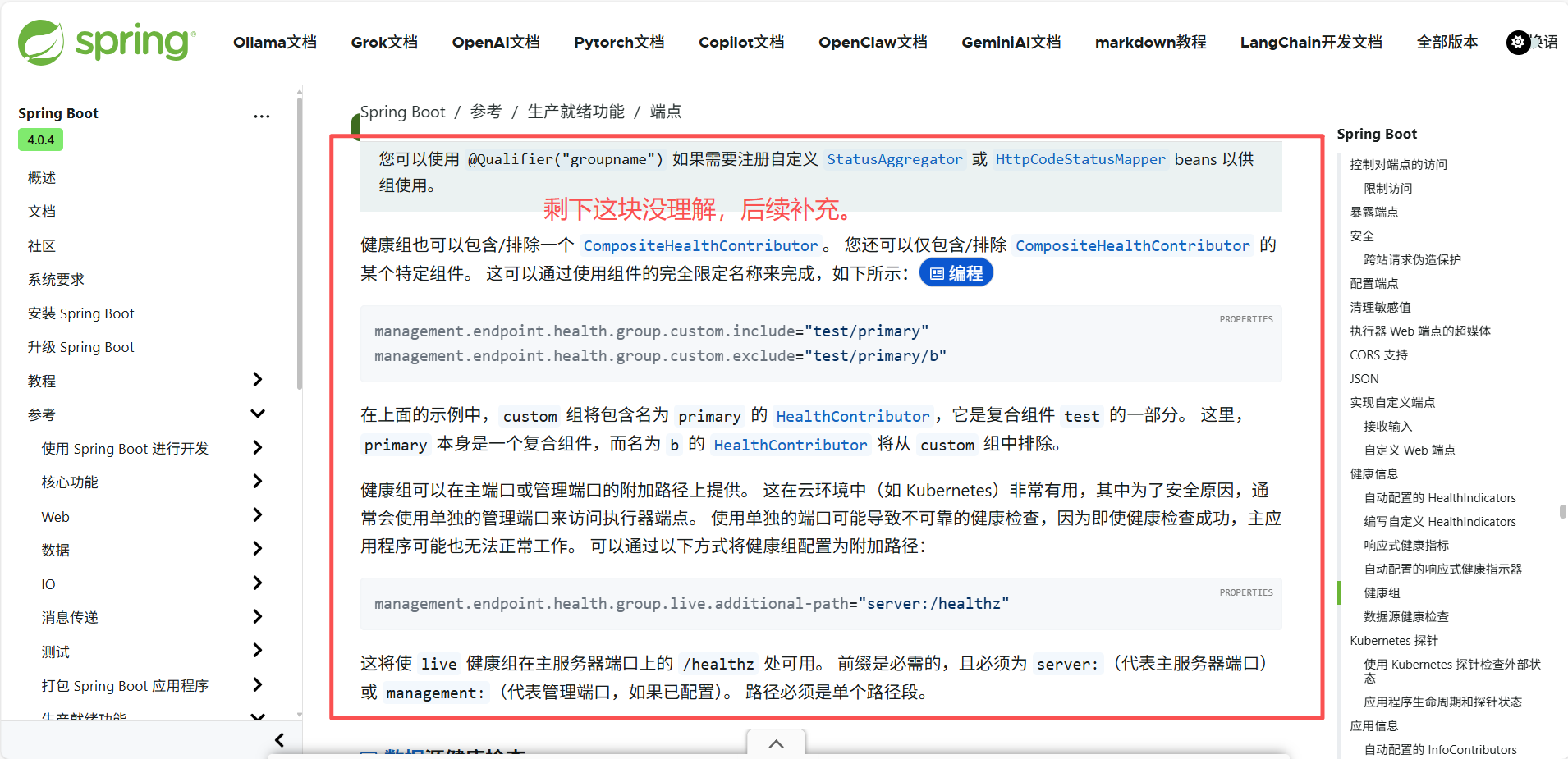
Task: Open the Ollama文档 menu item
Action: click(275, 42)
